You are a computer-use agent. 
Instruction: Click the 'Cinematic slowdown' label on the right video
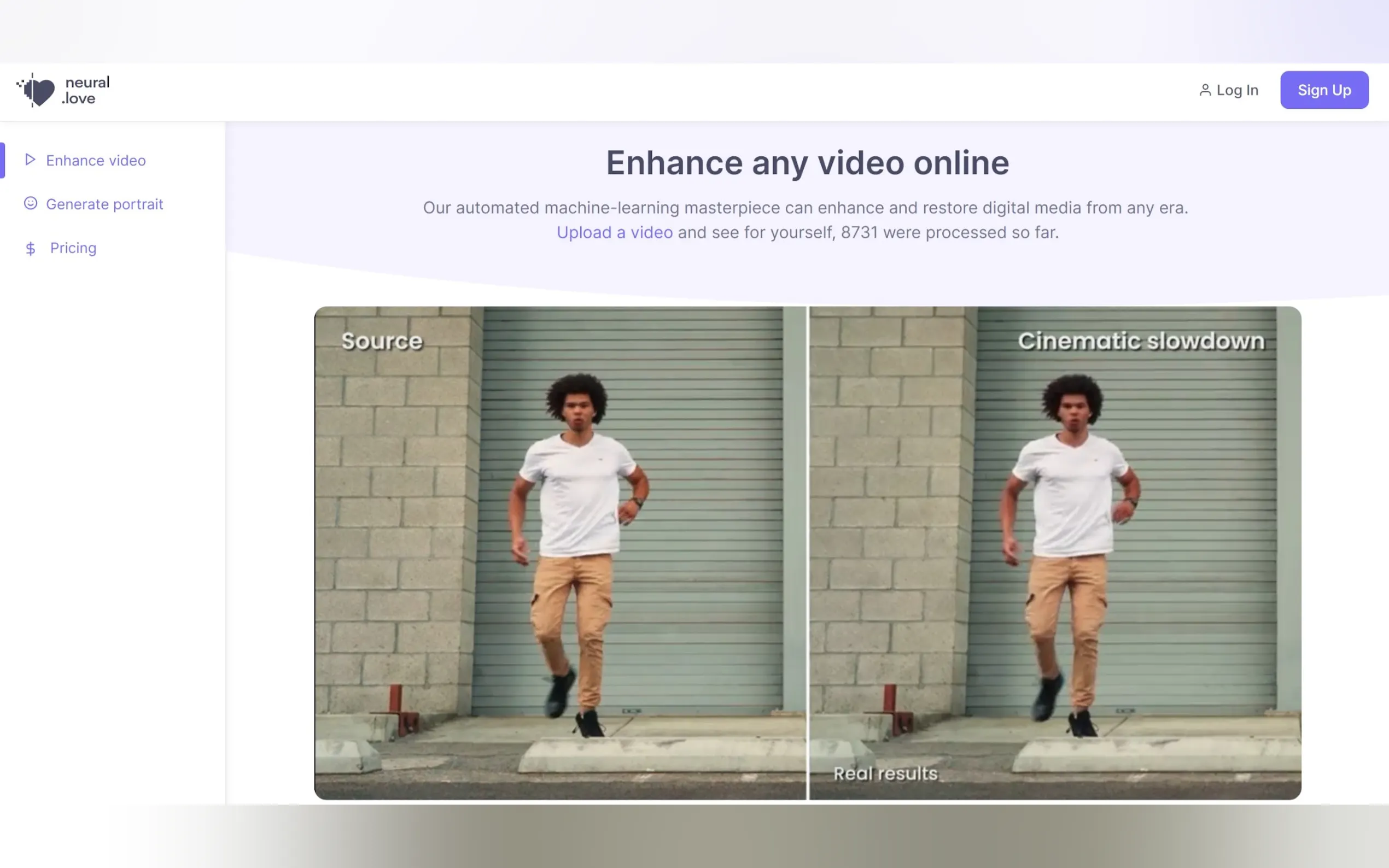pos(1140,341)
